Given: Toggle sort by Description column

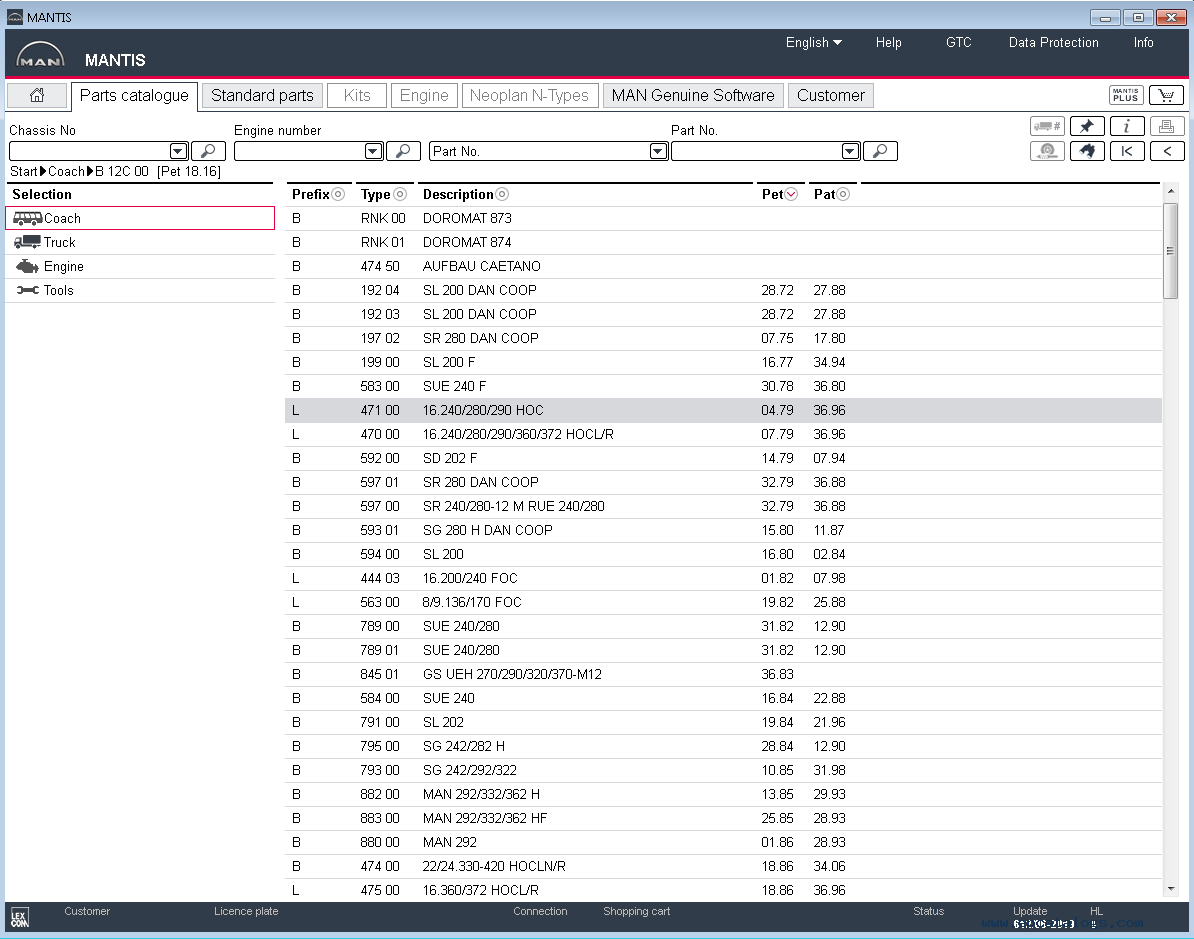Looking at the screenshot, I should pos(503,194).
